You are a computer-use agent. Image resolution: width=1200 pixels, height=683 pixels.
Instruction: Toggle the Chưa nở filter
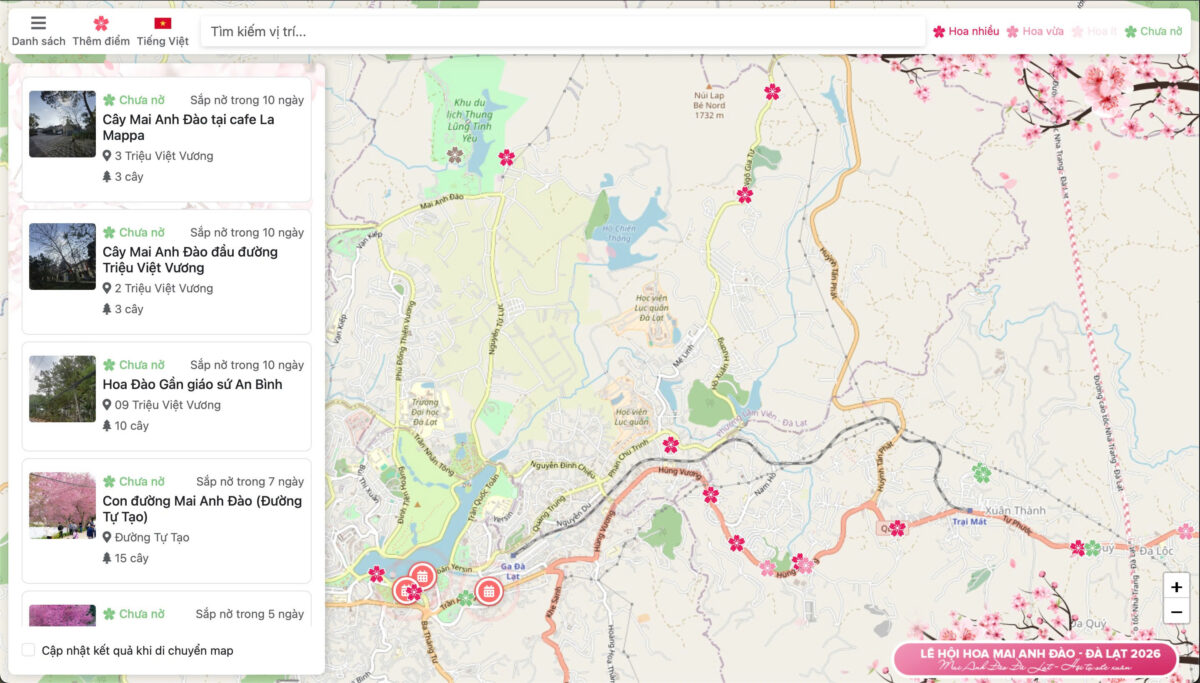[1153, 31]
